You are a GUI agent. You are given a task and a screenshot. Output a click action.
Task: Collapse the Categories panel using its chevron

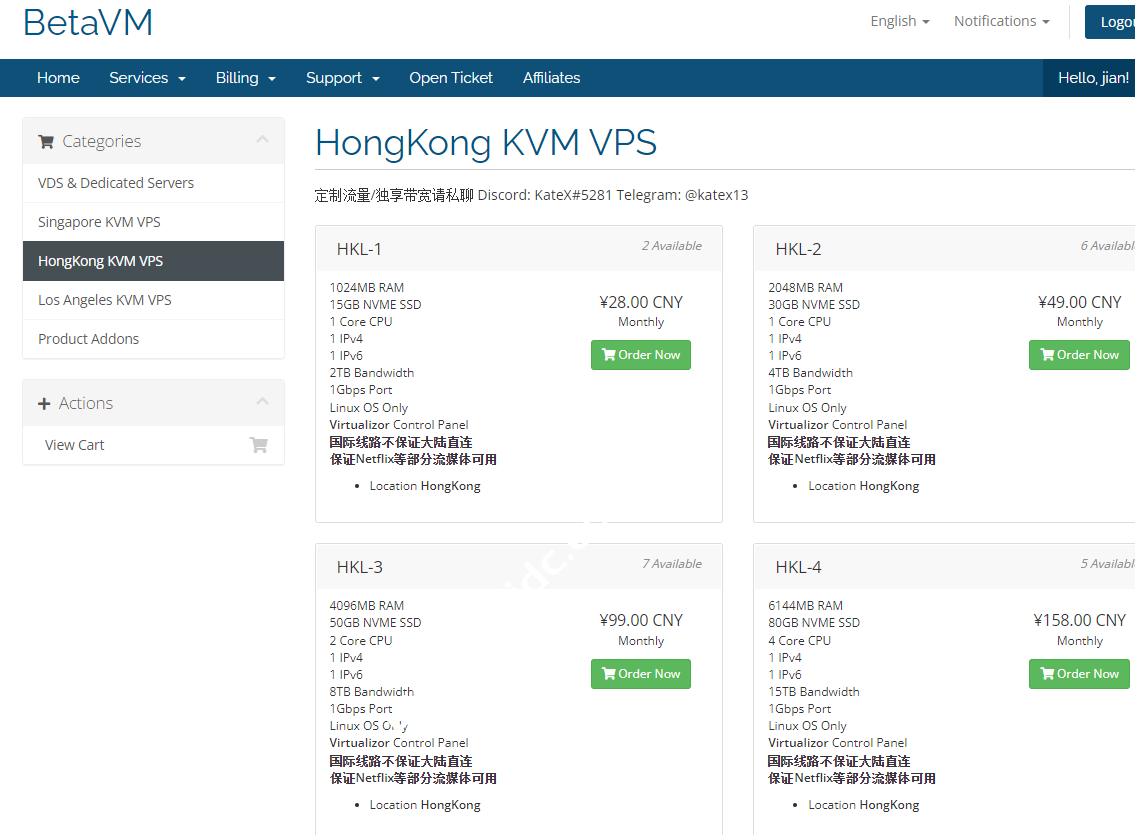[263, 139]
